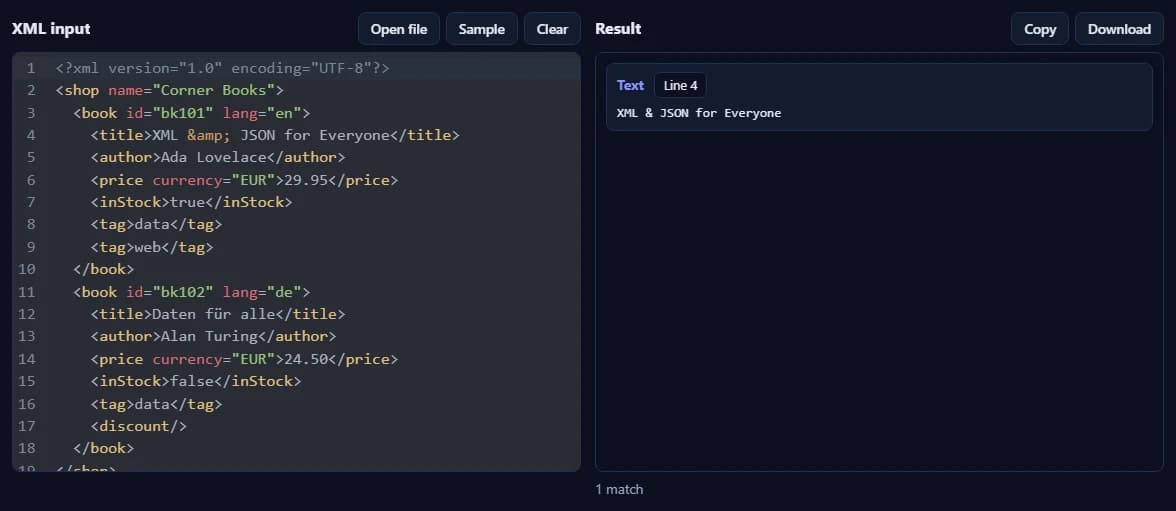The height and width of the screenshot is (511, 1176).
Task: Click the 'XML input' heading
Action: point(51,29)
